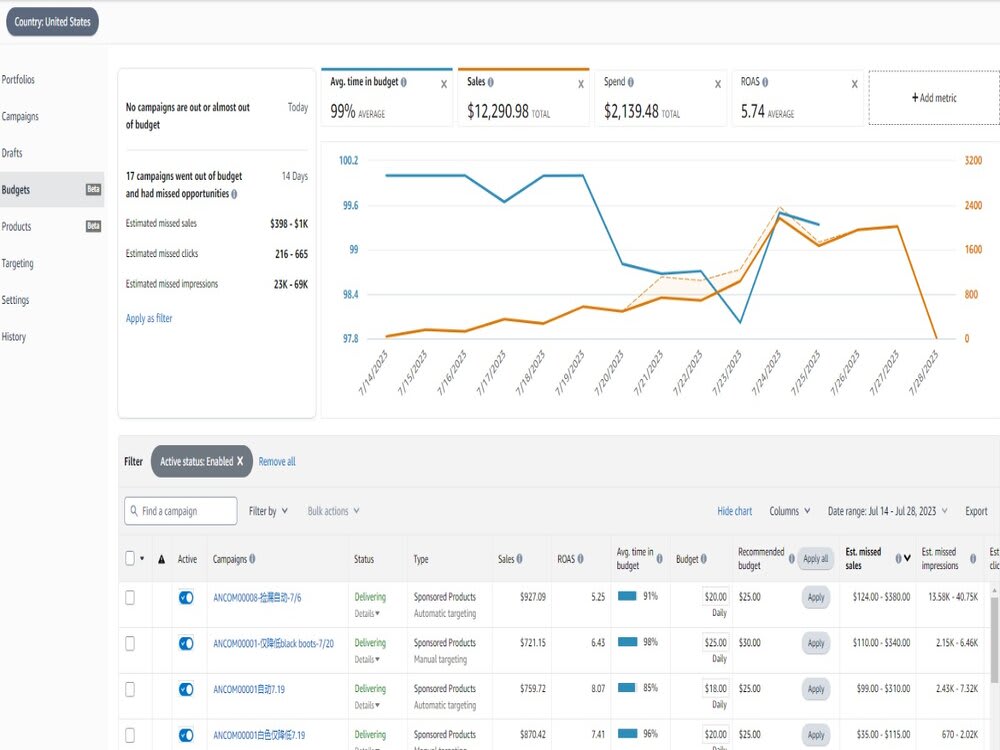The image size is (1000, 750).
Task: Remove the ROAS metric card
Action: (x=855, y=84)
